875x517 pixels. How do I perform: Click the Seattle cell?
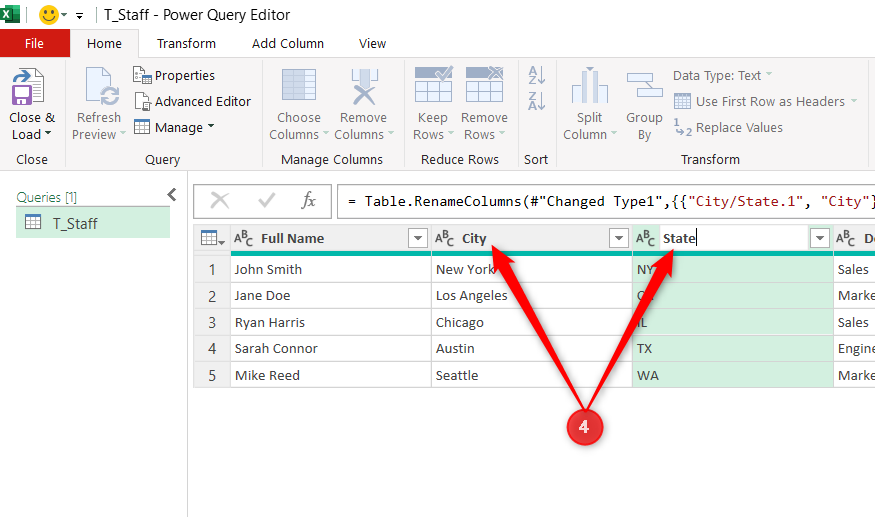532,376
